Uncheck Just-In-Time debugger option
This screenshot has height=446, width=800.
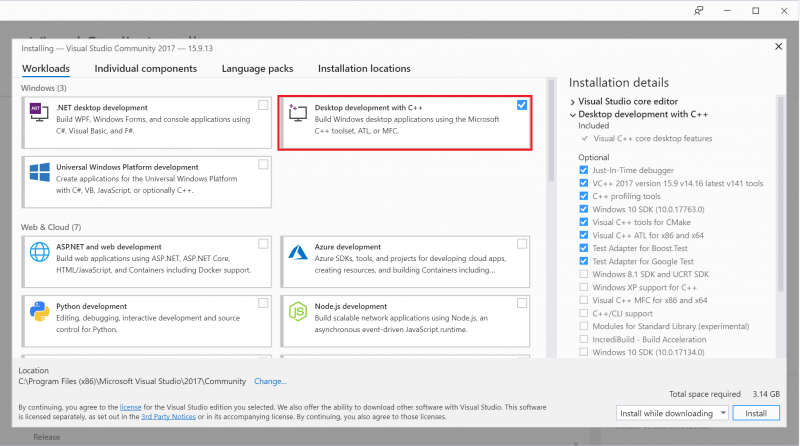pos(584,170)
